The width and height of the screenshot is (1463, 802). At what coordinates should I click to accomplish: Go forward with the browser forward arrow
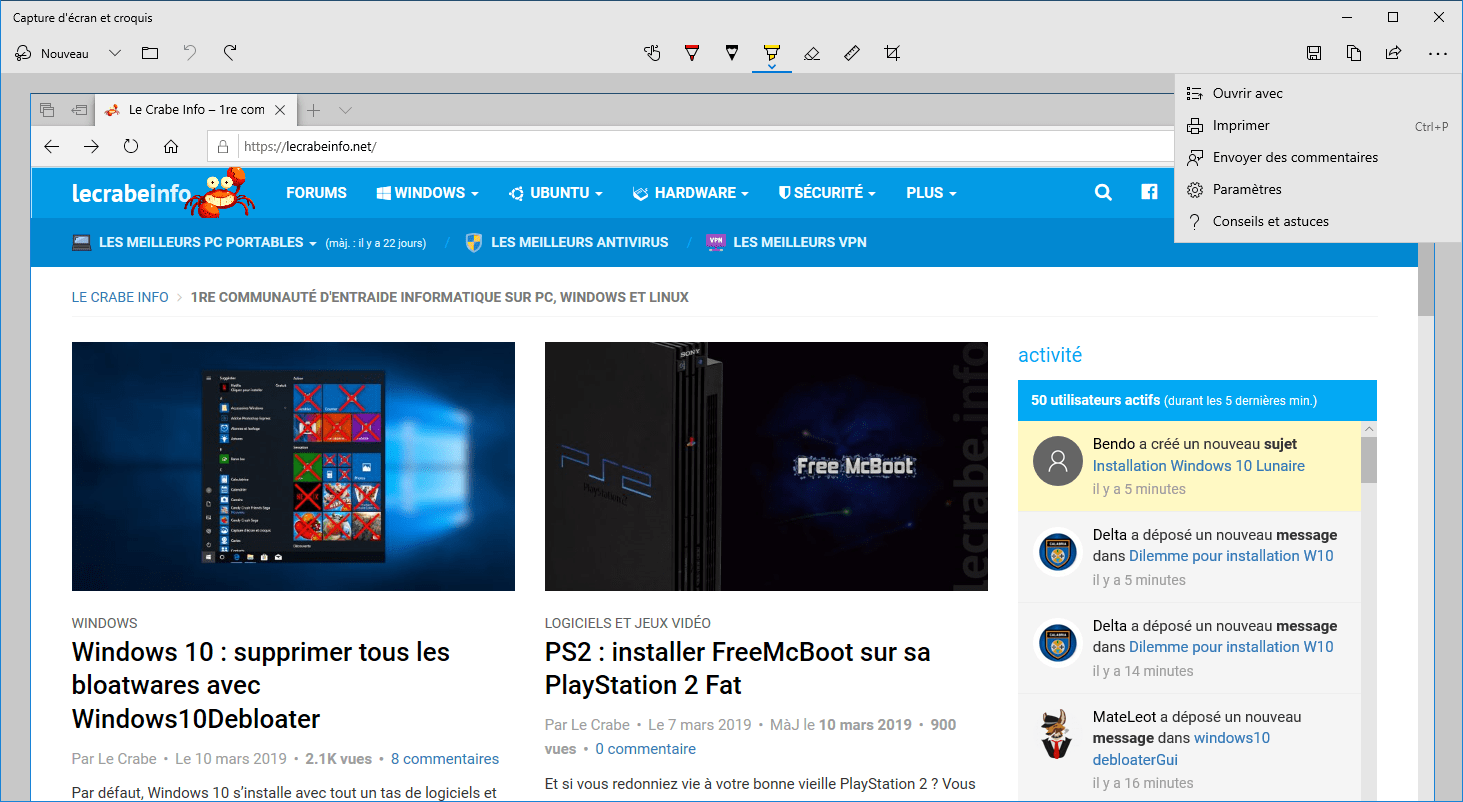[x=91, y=146]
